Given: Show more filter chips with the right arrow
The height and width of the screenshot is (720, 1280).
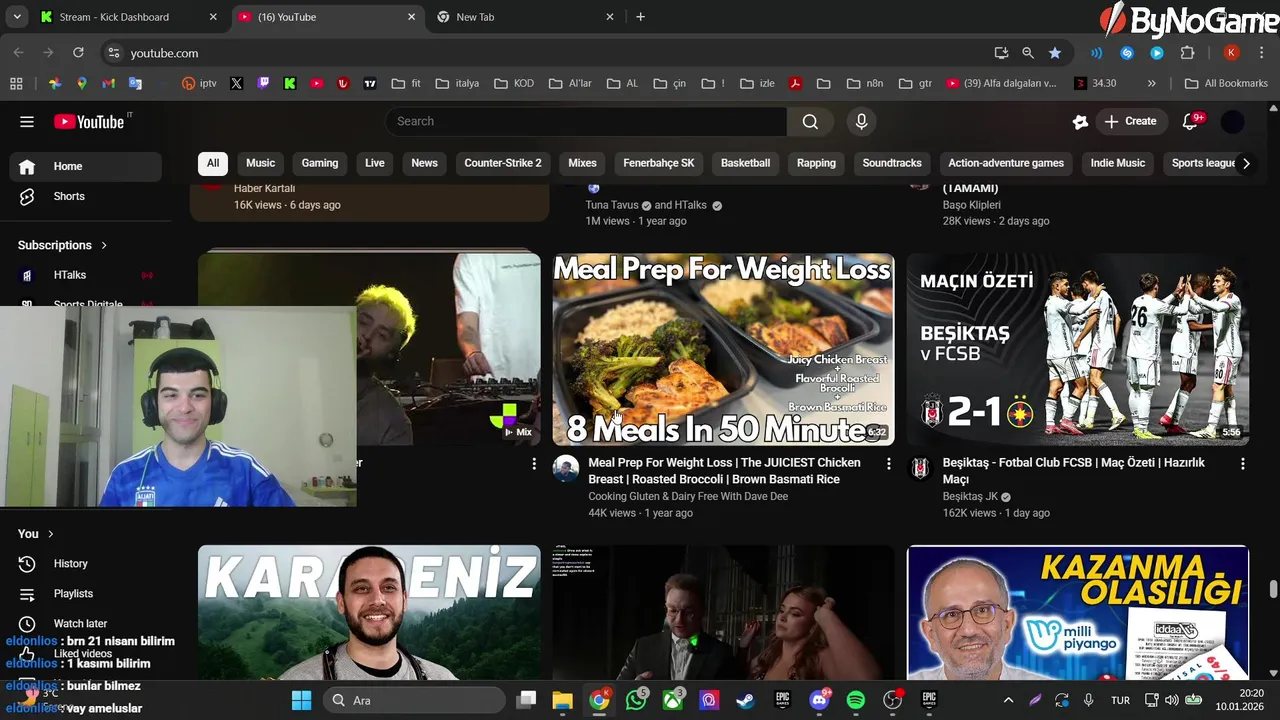Looking at the screenshot, I should [1245, 163].
